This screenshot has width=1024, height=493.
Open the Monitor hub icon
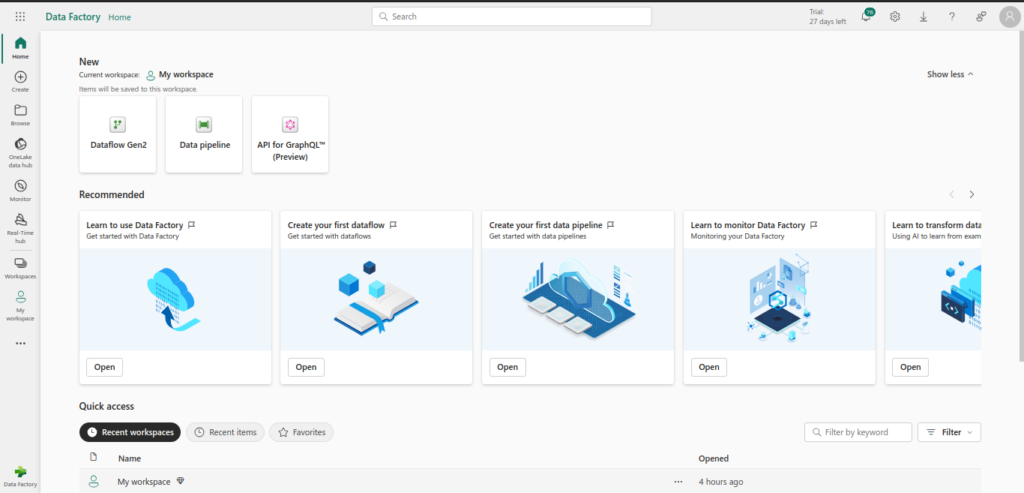coord(20,189)
